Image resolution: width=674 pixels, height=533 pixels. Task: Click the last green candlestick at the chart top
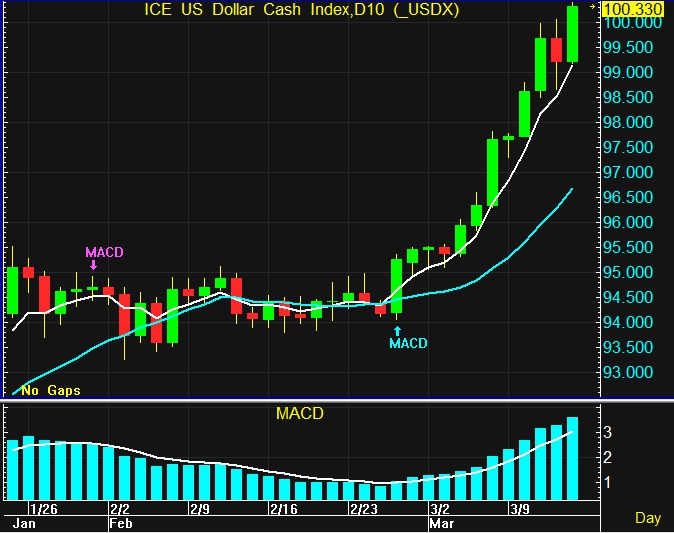coord(572,34)
